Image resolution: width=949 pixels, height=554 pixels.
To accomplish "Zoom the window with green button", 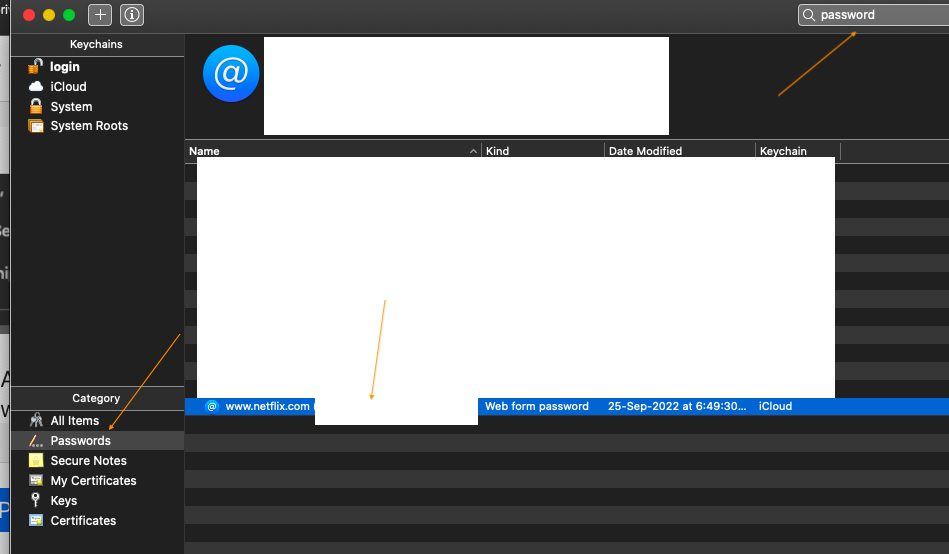I will point(69,15).
